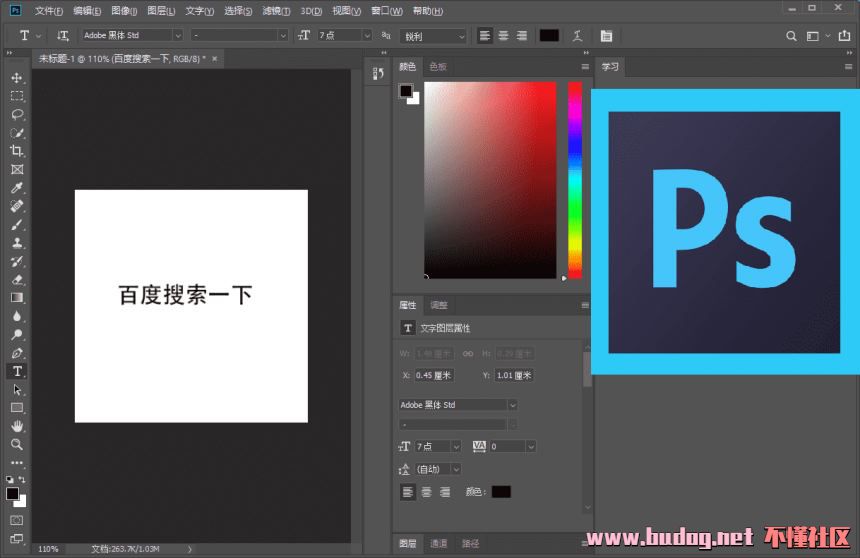Open tracking value dropdown in Properties

point(530,447)
